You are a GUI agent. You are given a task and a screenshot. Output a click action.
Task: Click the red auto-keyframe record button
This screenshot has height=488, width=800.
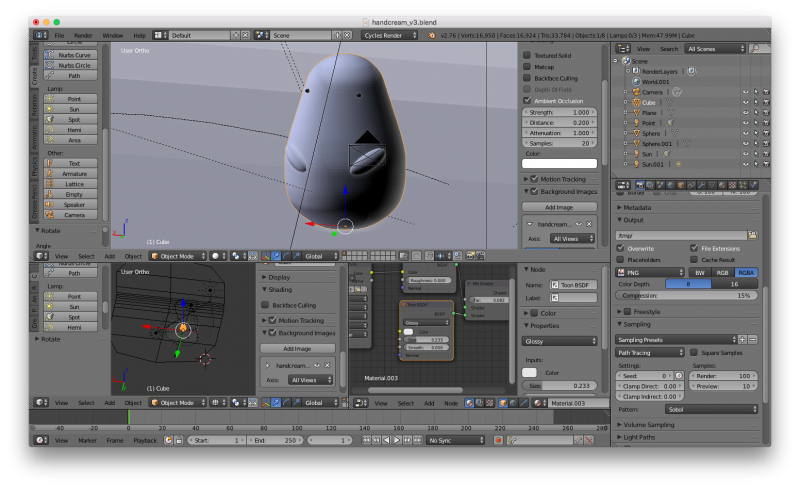pos(498,440)
